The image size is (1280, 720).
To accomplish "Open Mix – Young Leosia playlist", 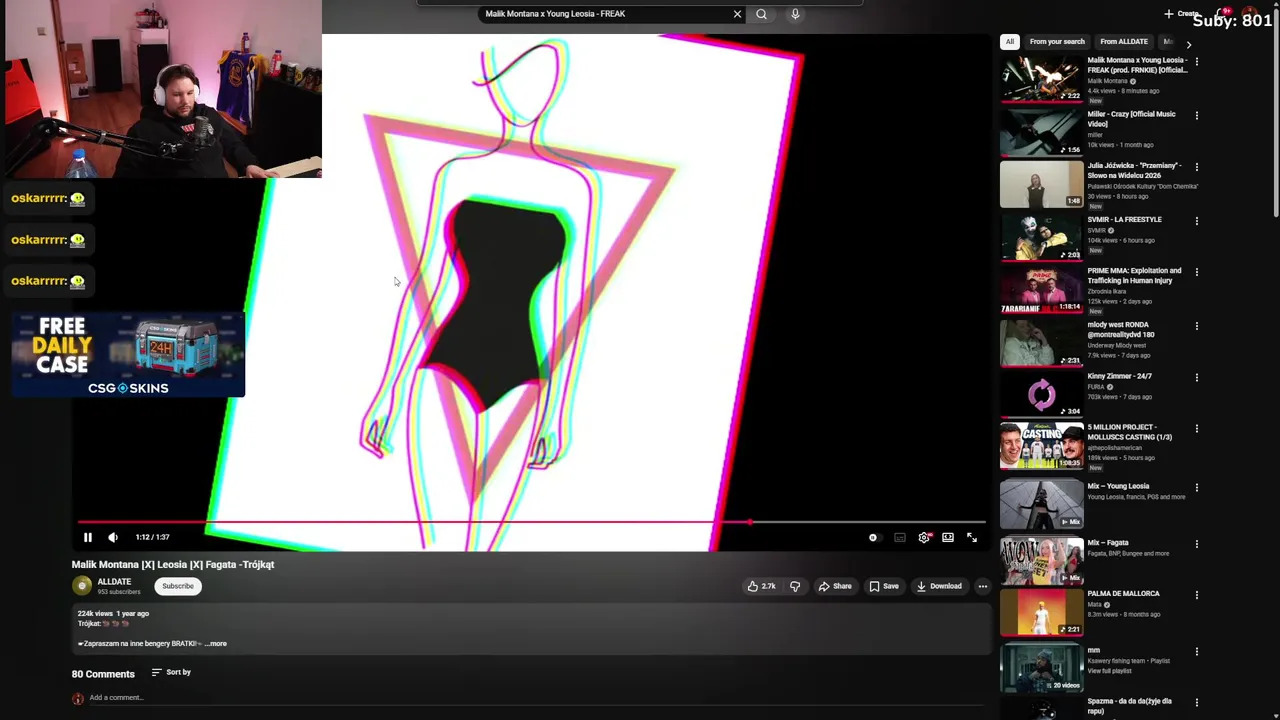I will click(1041, 505).
